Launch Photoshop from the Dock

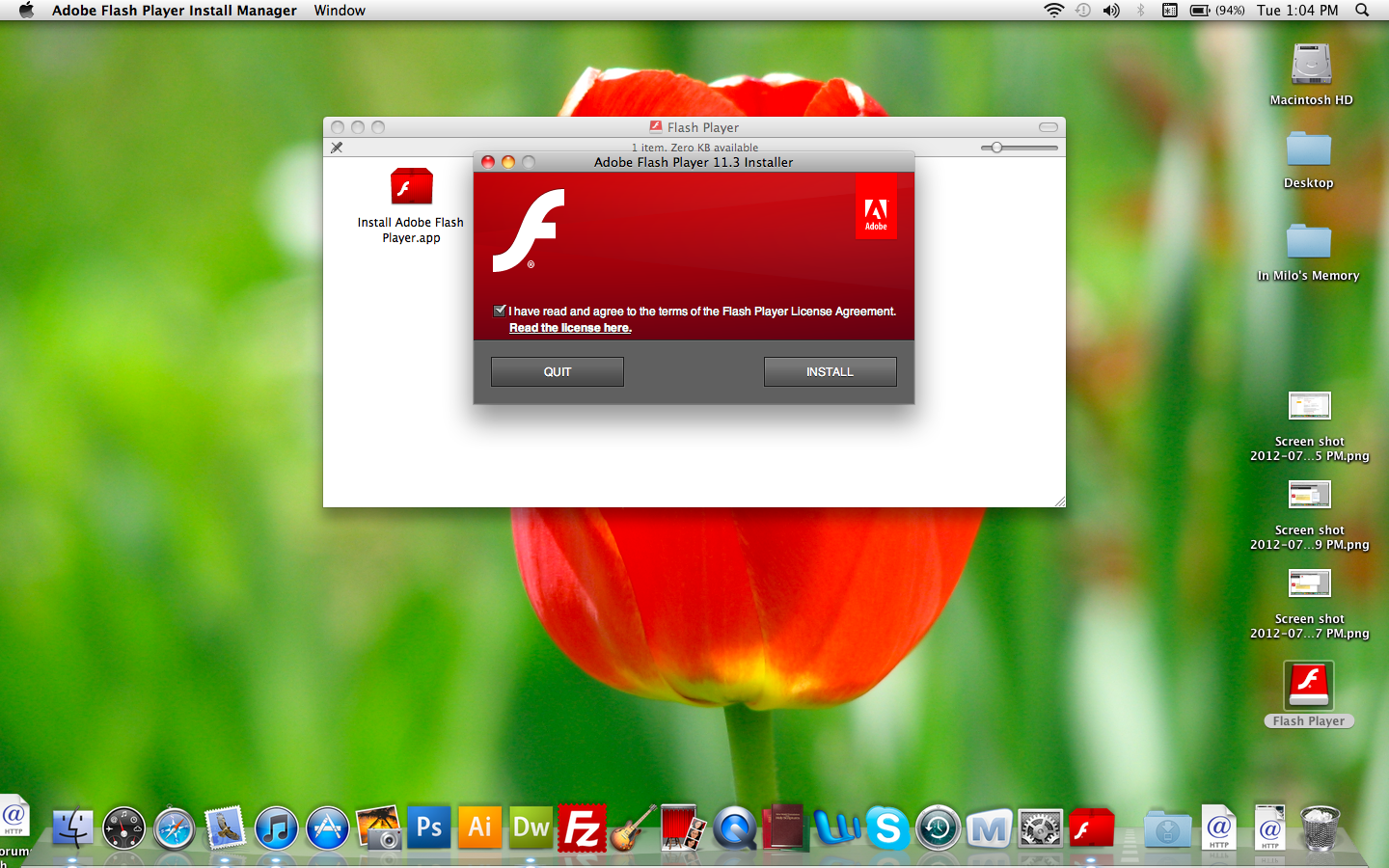click(x=429, y=827)
